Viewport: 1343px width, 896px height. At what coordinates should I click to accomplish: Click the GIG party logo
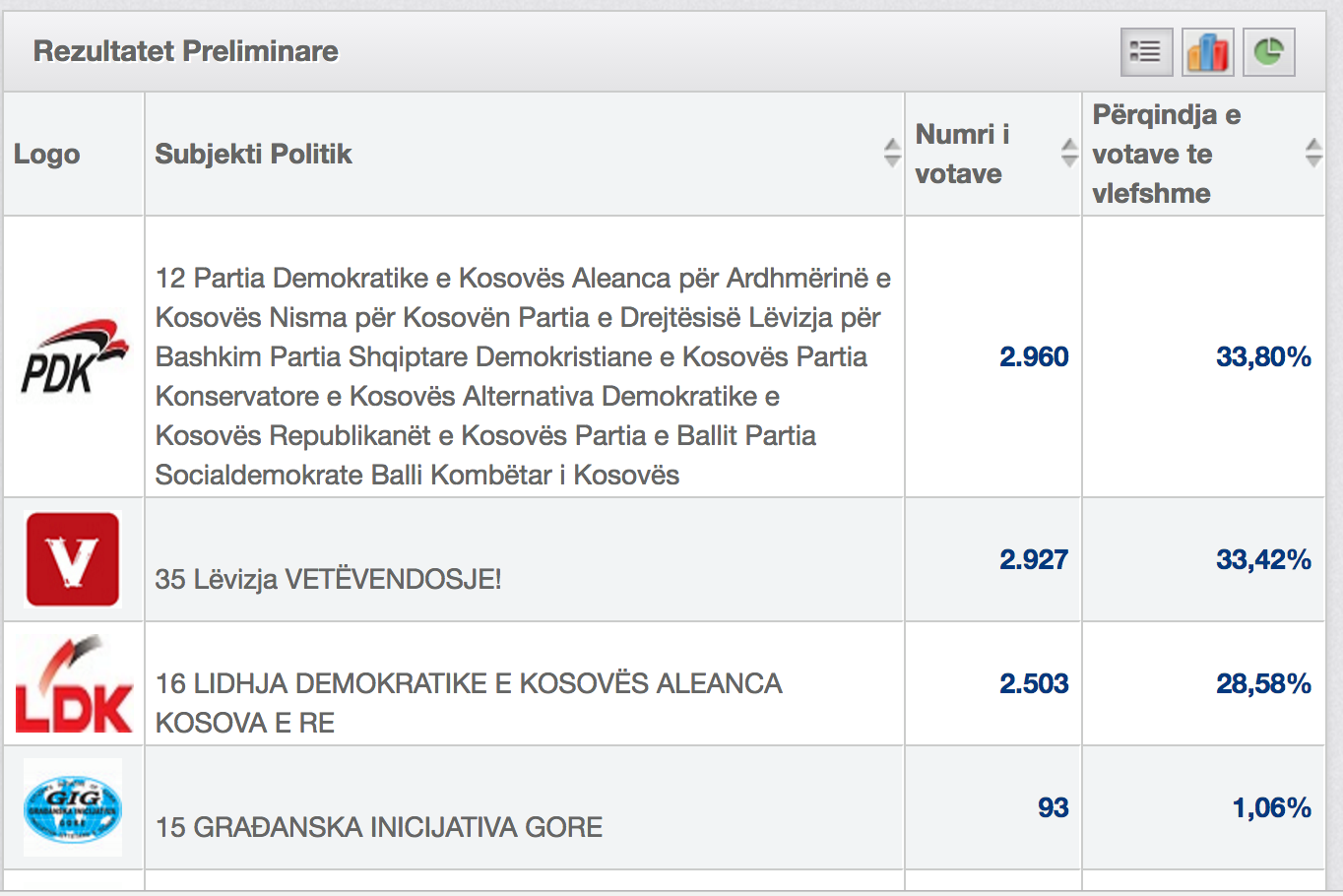click(73, 808)
